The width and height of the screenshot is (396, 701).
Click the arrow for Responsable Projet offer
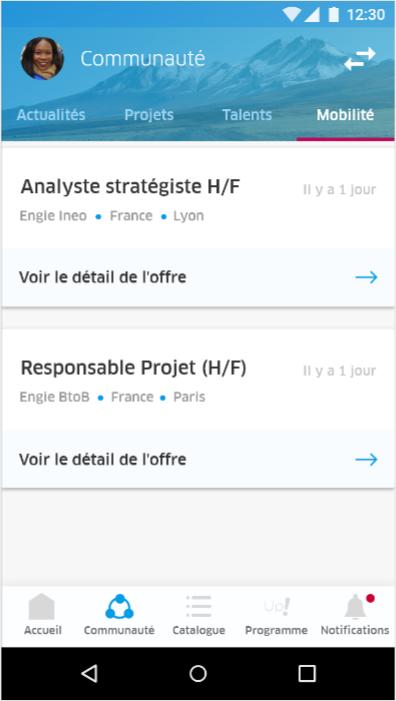(367, 459)
